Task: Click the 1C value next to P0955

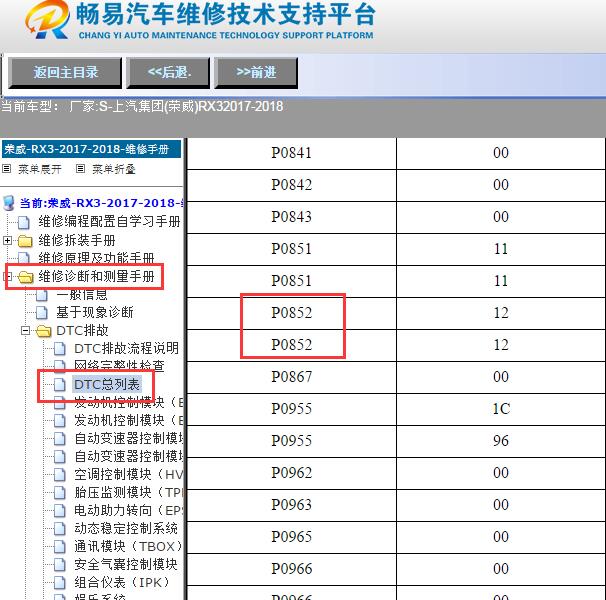Action: [501, 409]
